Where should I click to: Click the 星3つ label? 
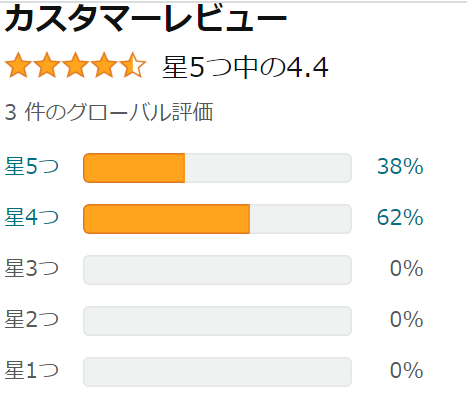32,268
